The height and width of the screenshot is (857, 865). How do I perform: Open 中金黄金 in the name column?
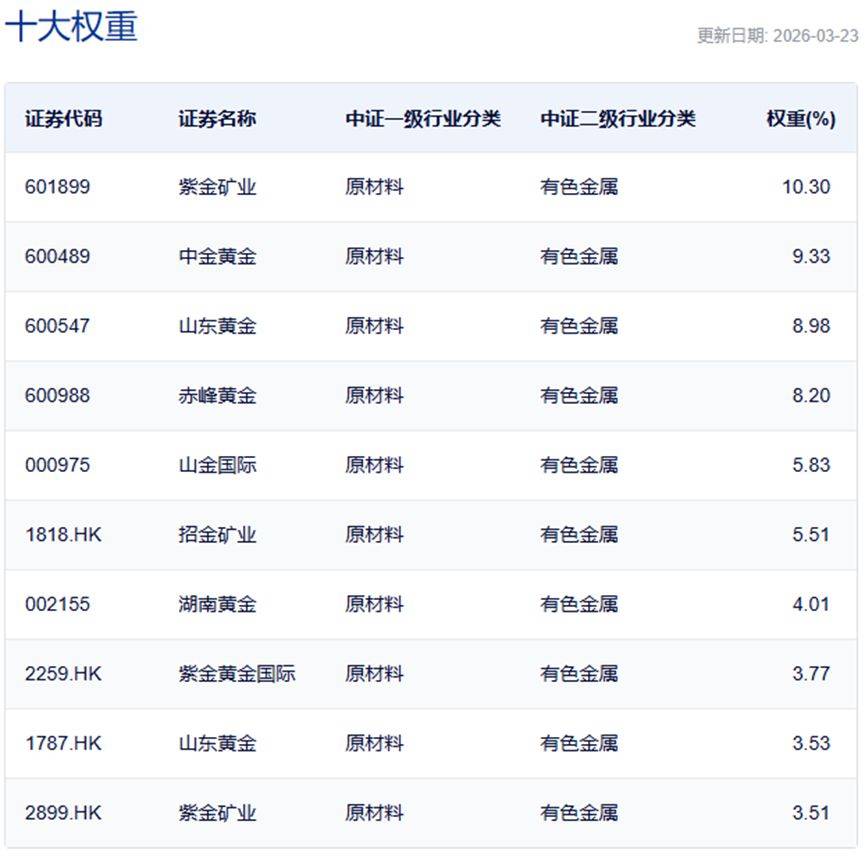pyautogui.click(x=217, y=257)
